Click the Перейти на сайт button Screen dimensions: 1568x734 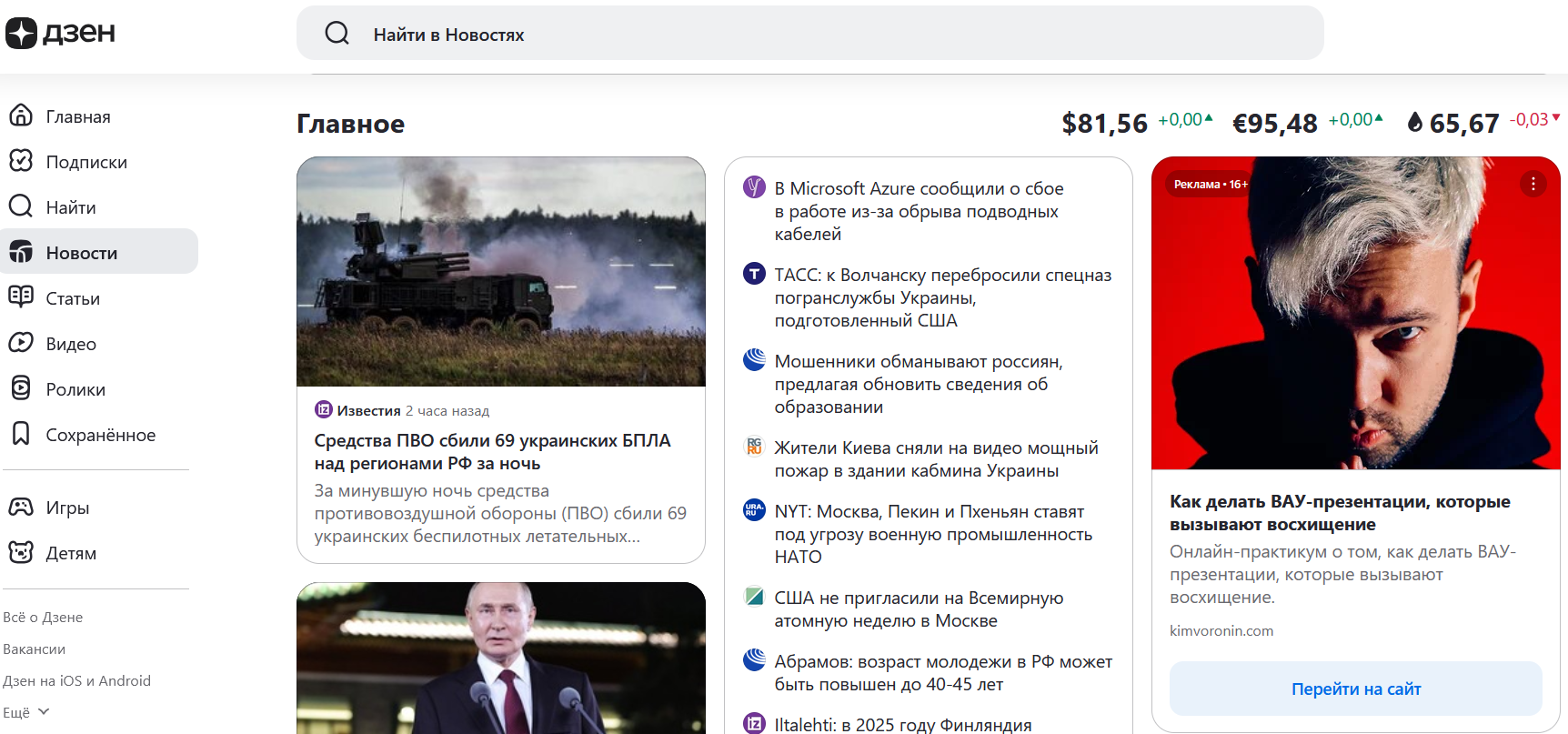[1355, 689]
